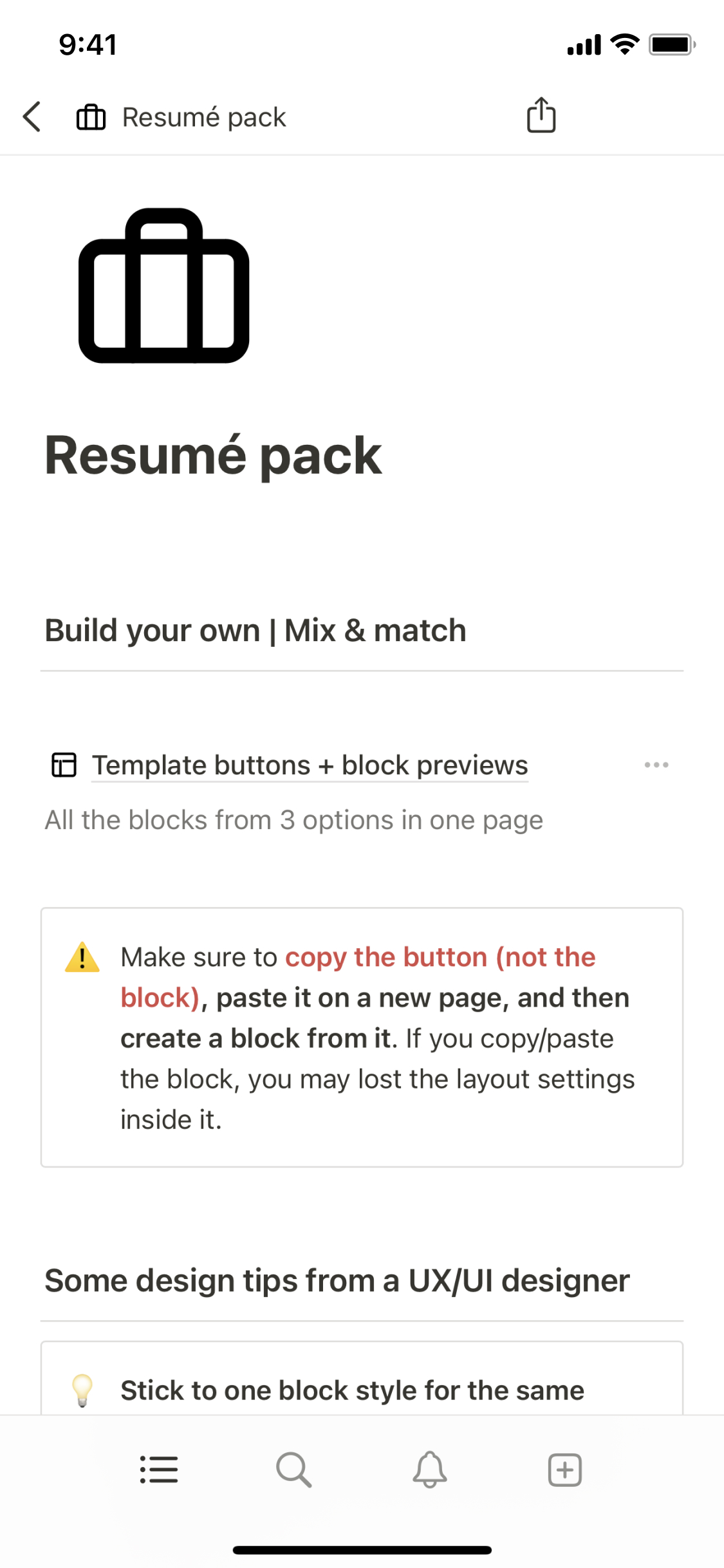
Task: Tap the large briefcase page icon
Action: click(x=164, y=286)
